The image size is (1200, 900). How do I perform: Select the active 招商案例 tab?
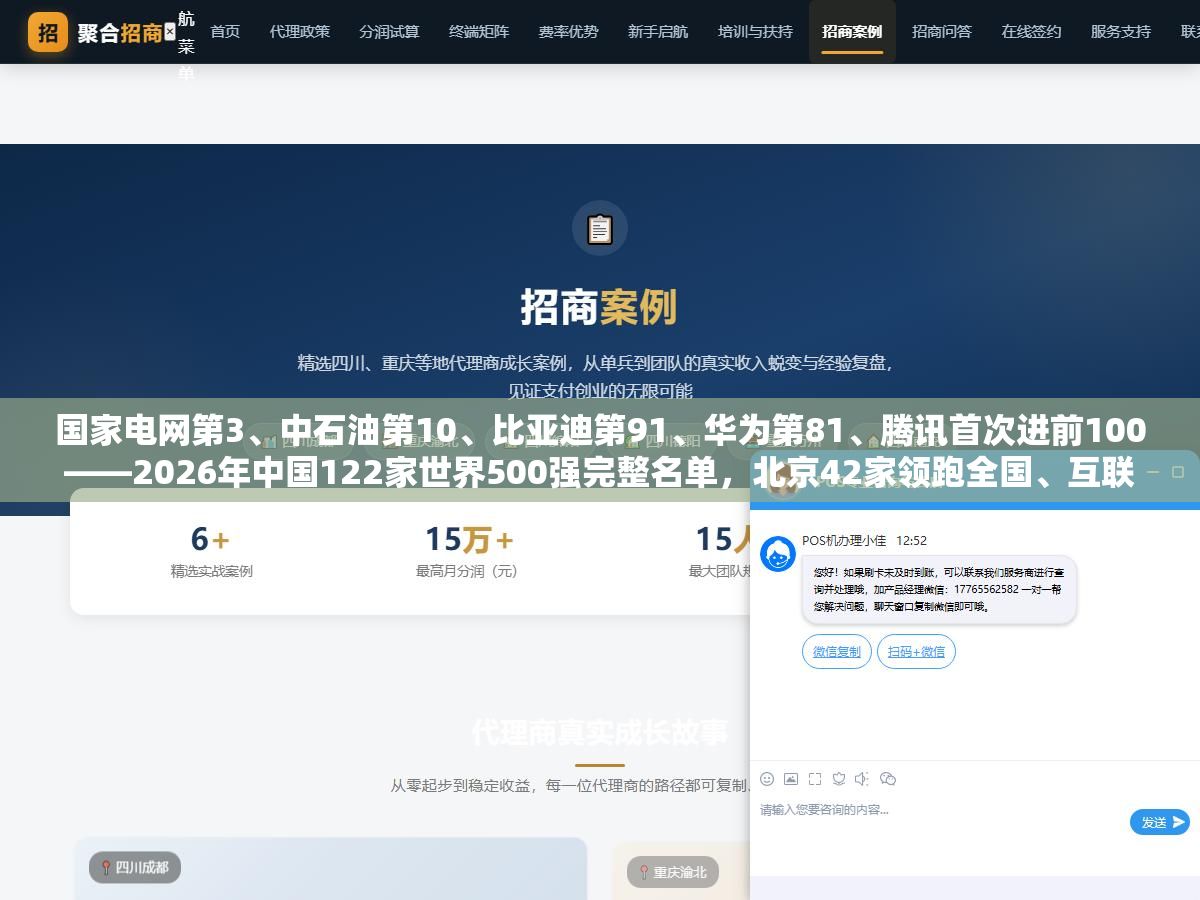[x=852, y=32]
